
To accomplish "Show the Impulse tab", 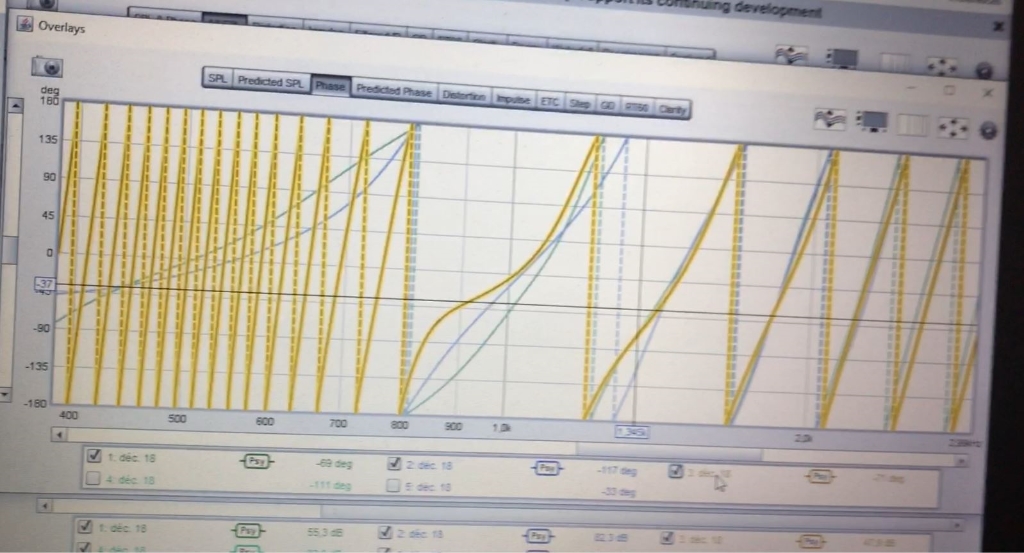I will (x=514, y=100).
